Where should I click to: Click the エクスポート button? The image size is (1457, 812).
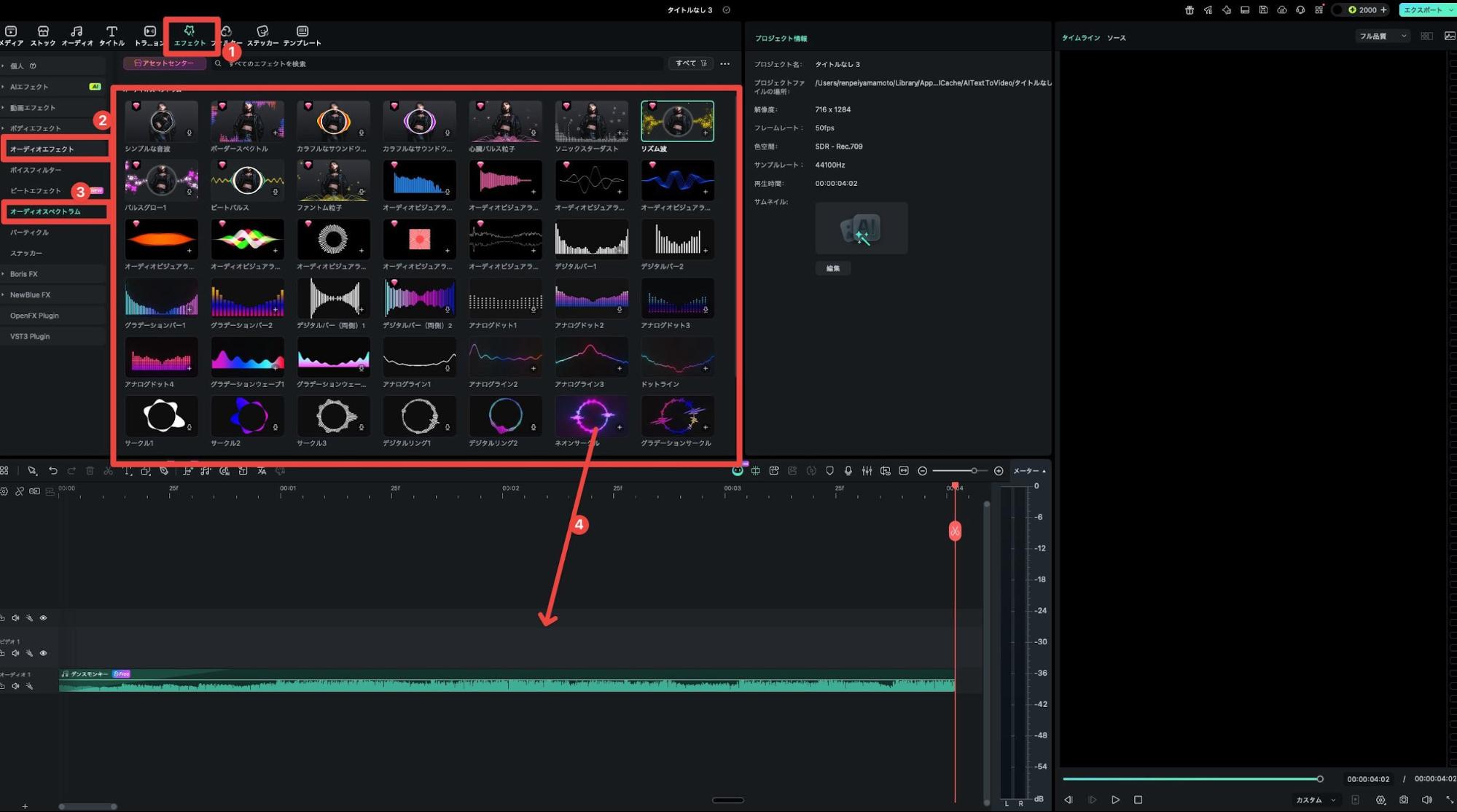coord(1423,9)
